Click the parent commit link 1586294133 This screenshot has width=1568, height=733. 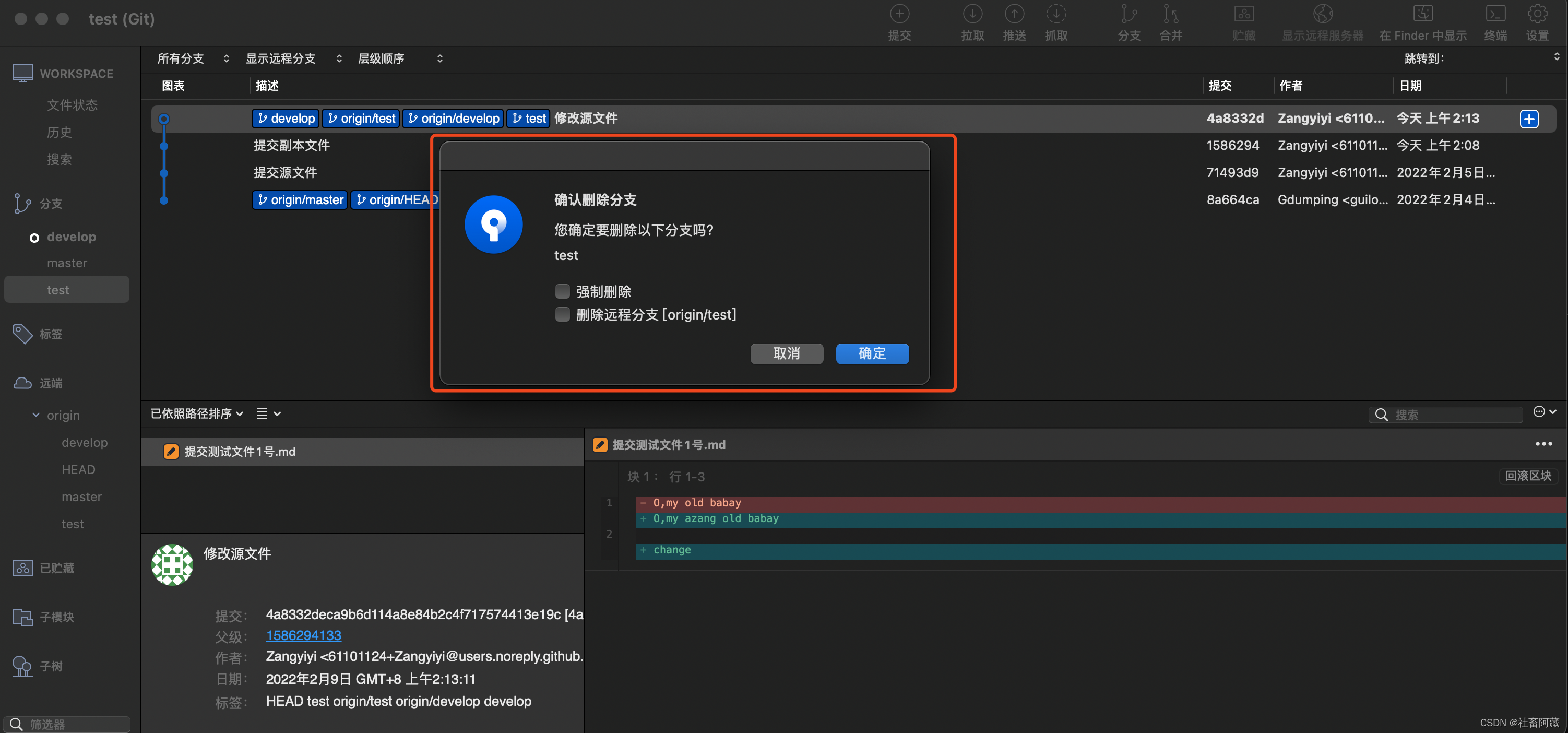pos(303,635)
